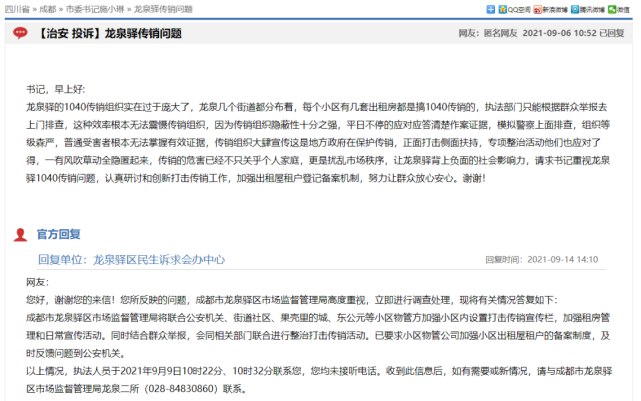The height and width of the screenshot is (401, 641).
Task: Click the 龙泉驿传销问题 breadcrumb item
Action: (163, 9)
